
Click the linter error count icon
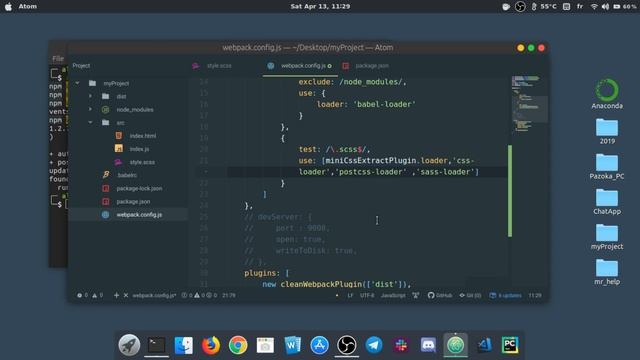[79, 295]
